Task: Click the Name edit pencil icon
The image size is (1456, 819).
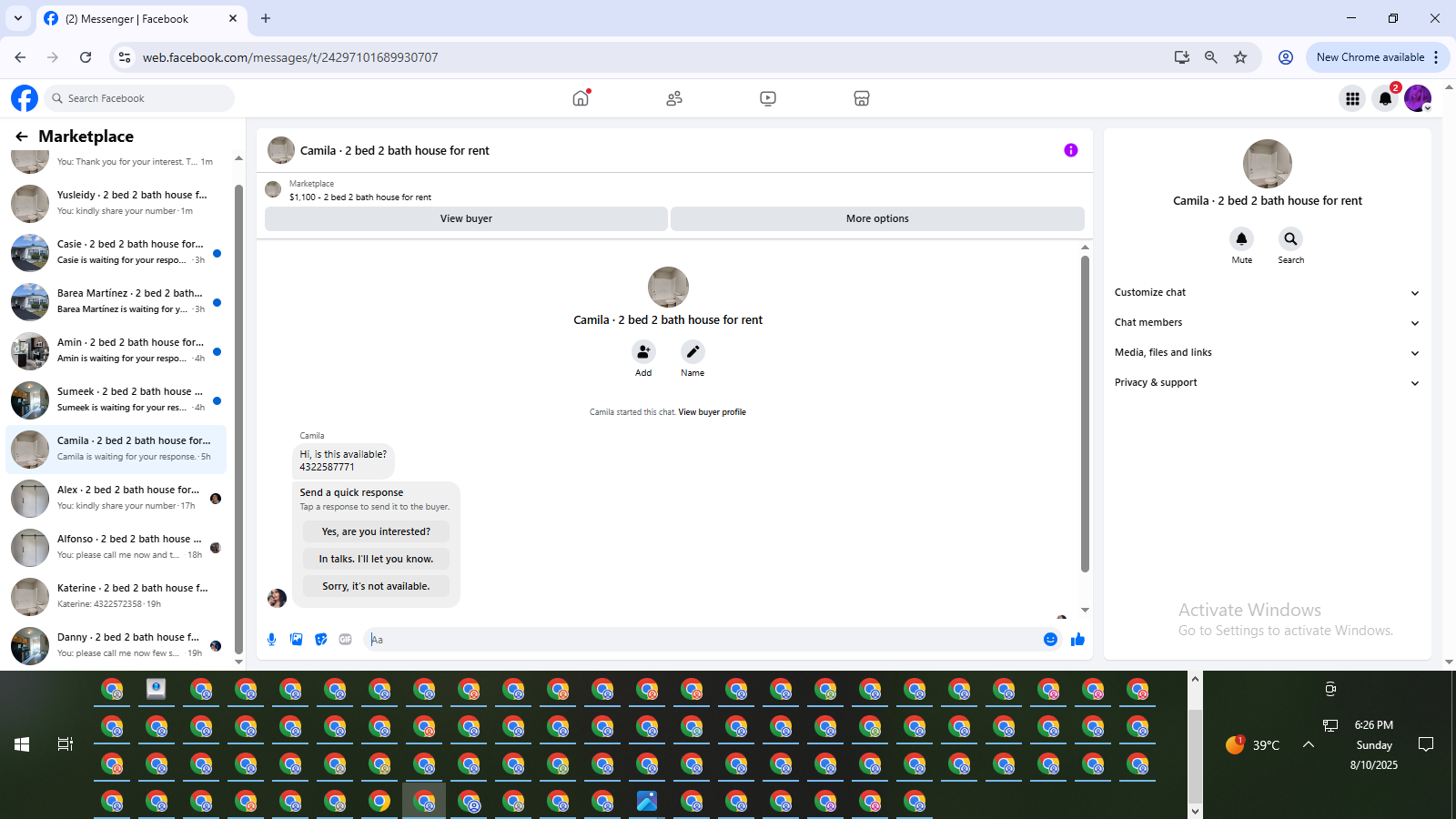Action: (x=693, y=351)
